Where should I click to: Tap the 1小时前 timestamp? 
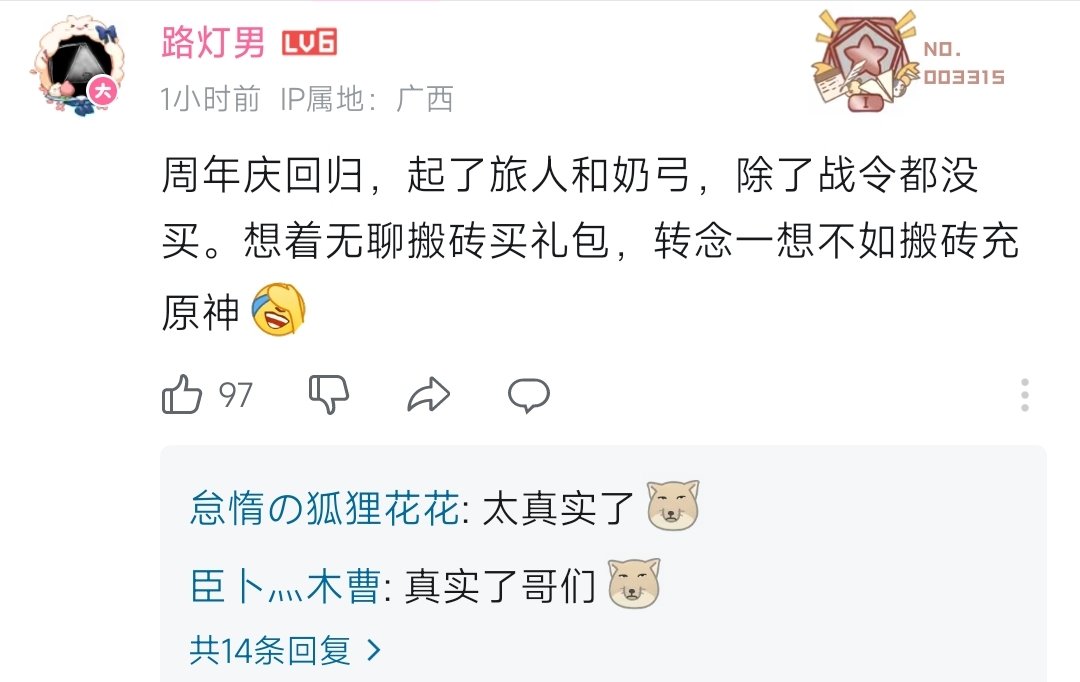point(211,99)
